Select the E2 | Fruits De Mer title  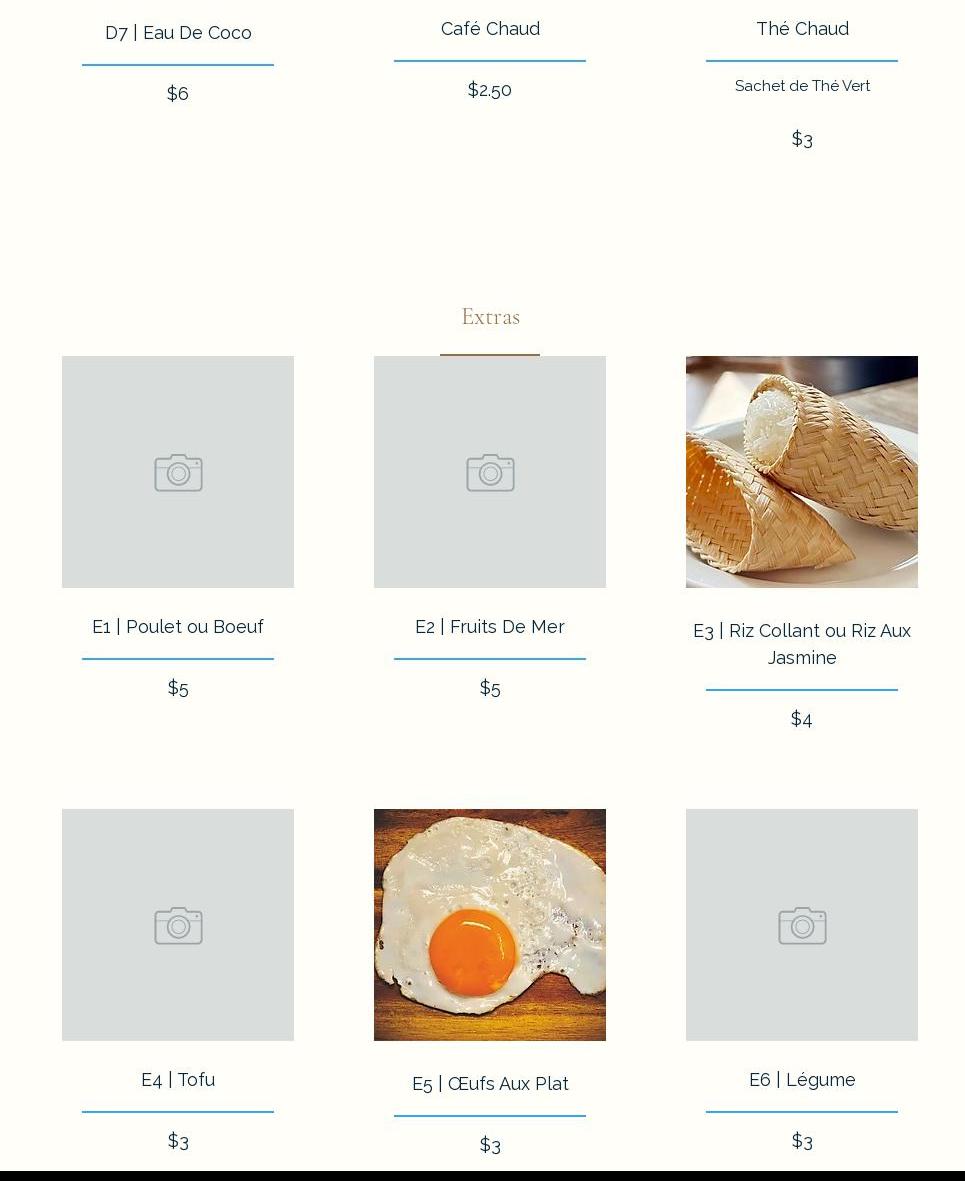(x=490, y=627)
